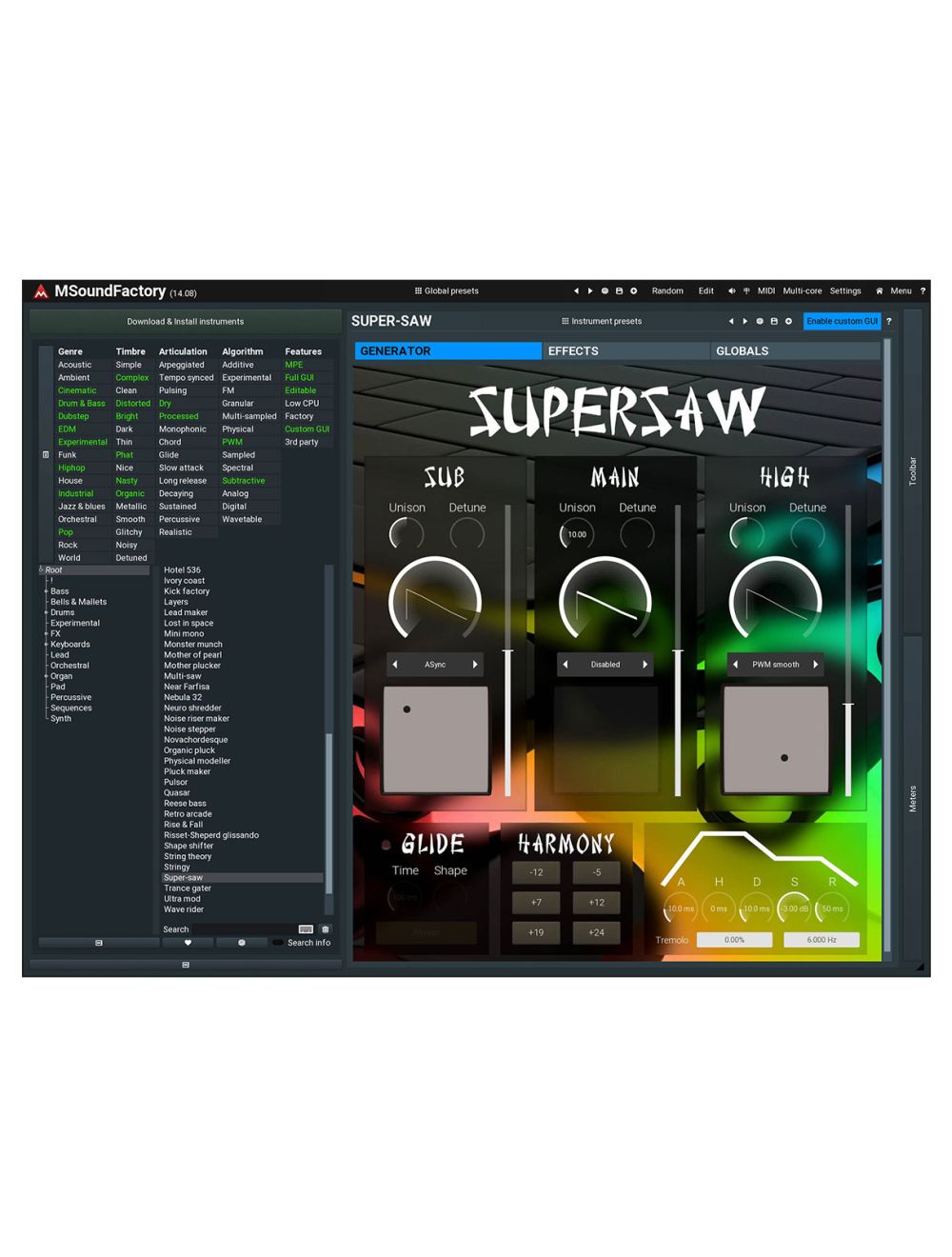
Task: Click the Tremolo 6.000 Hz rate field
Action: [822, 940]
